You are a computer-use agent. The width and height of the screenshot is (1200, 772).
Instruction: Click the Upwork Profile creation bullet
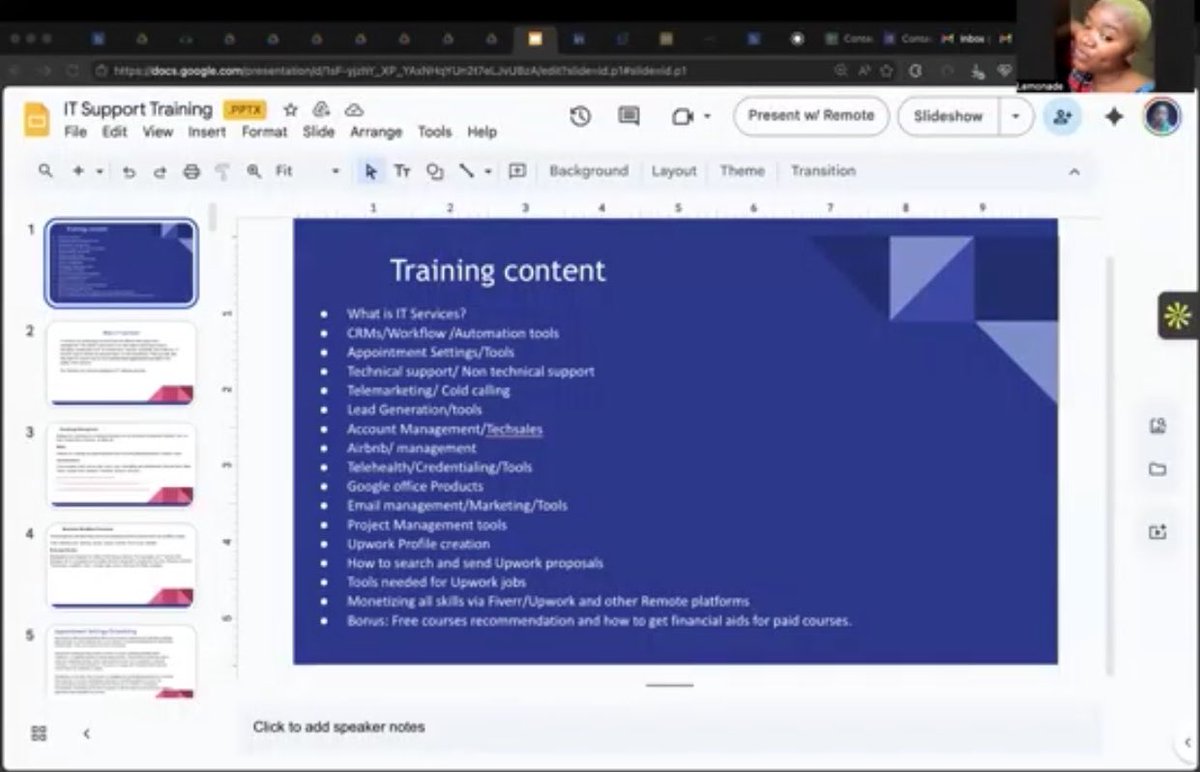[418, 544]
